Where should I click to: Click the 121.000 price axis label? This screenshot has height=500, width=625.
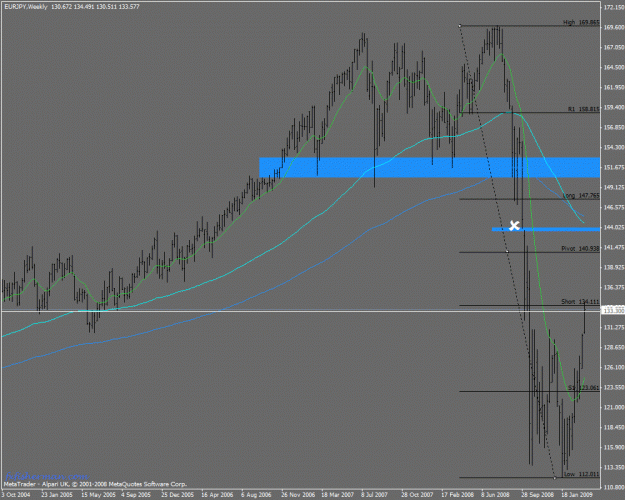click(614, 407)
